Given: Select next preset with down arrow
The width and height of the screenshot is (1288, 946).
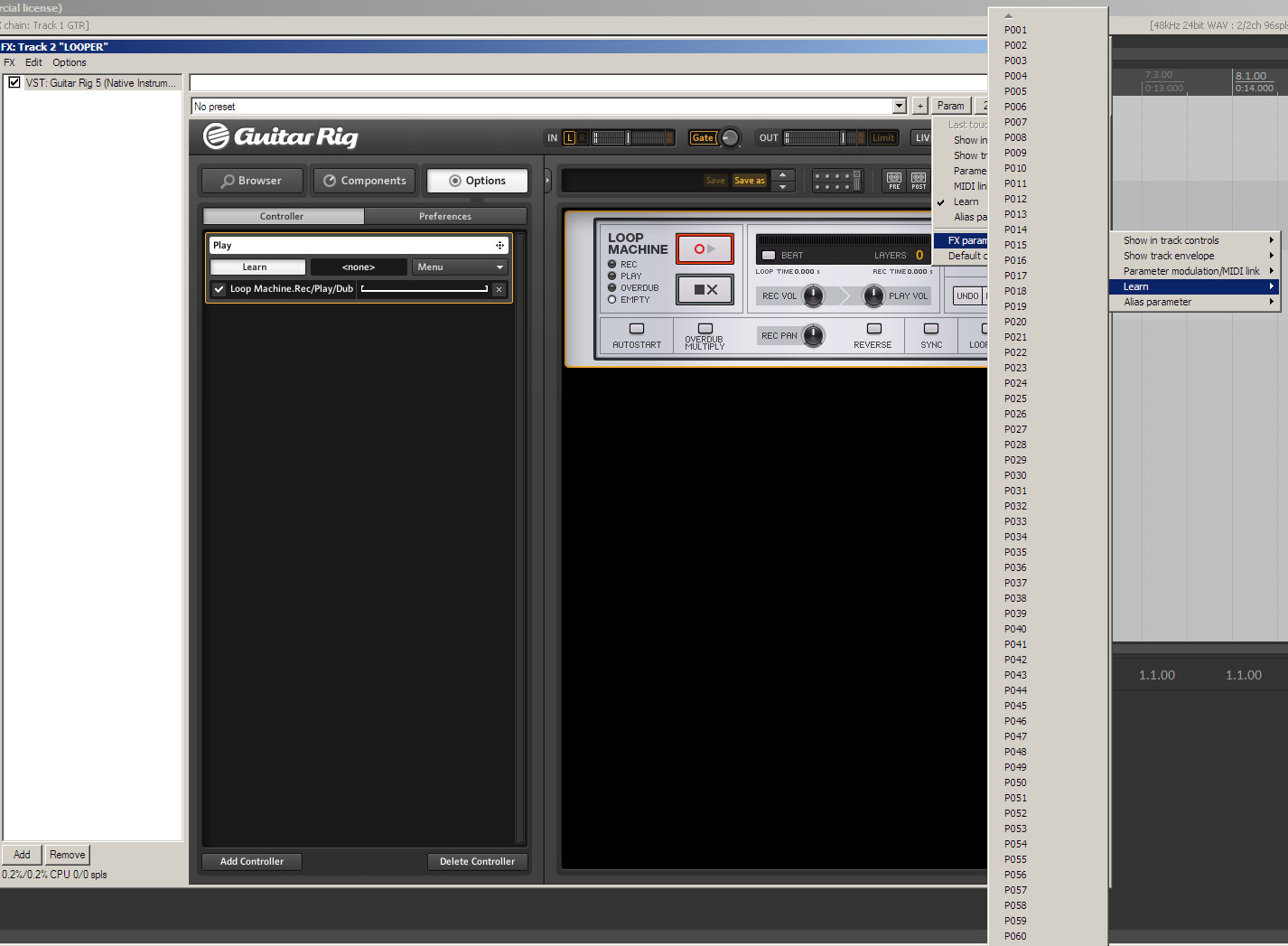Looking at the screenshot, I should pyautogui.click(x=783, y=187).
